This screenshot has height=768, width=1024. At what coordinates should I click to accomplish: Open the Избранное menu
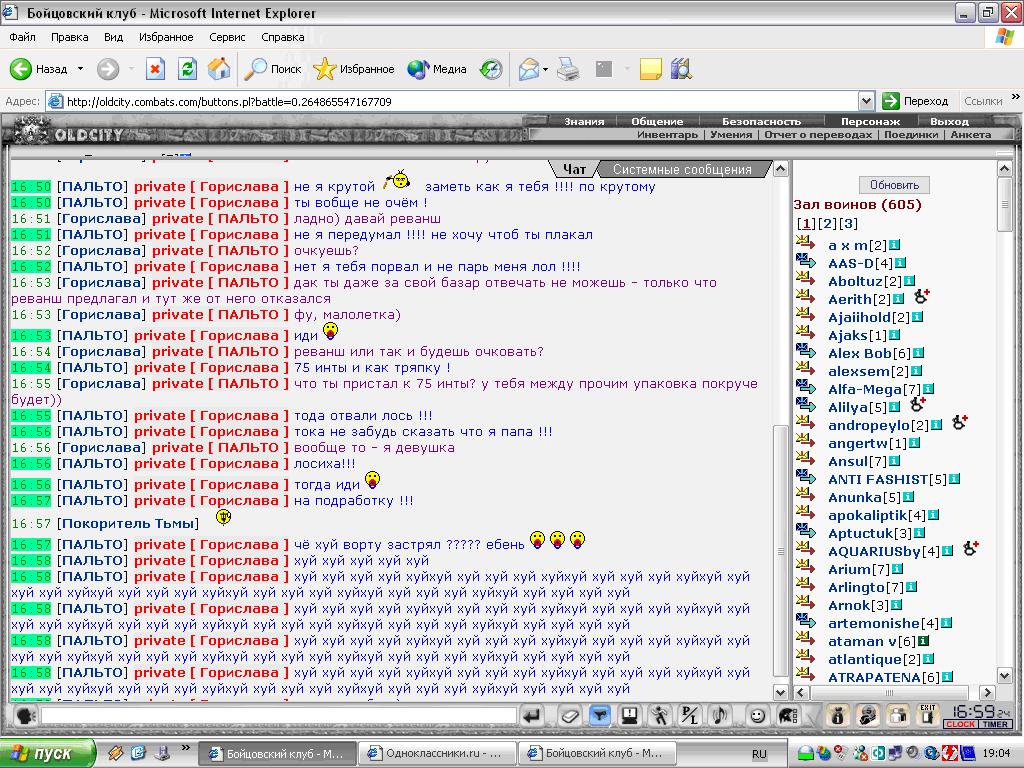(x=166, y=37)
